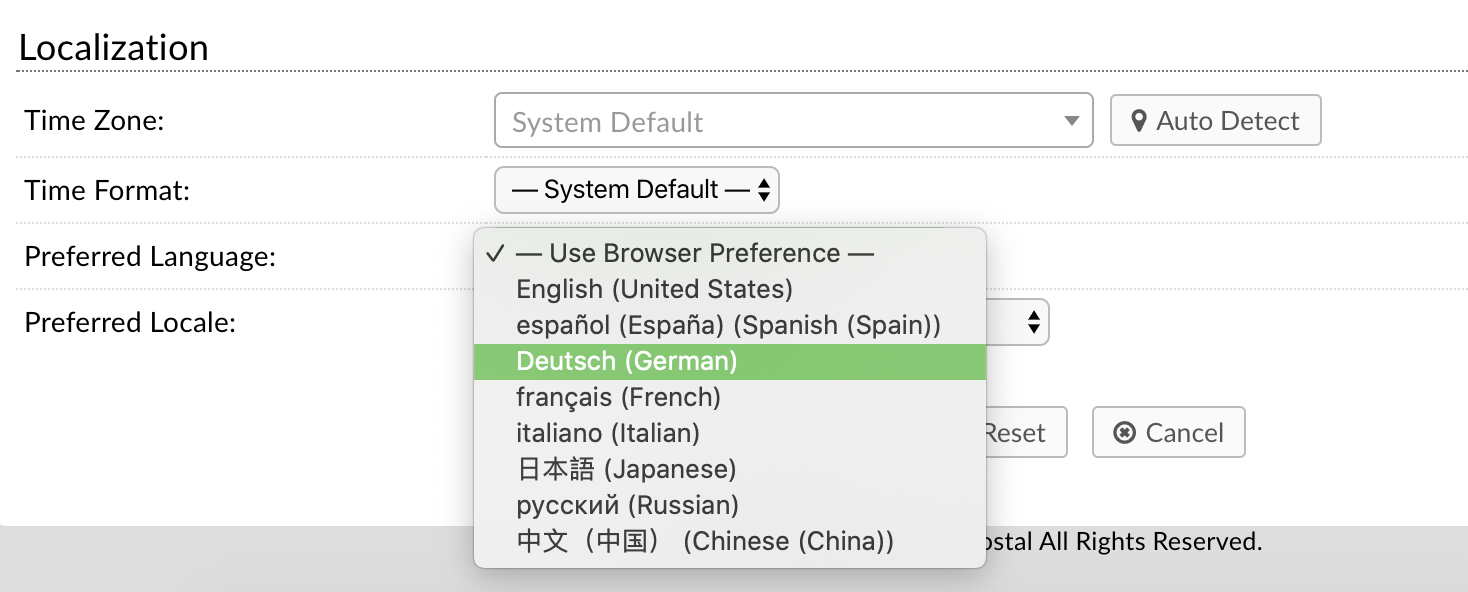The image size is (1468, 592).
Task: Click the Localization section heading
Action: click(114, 47)
